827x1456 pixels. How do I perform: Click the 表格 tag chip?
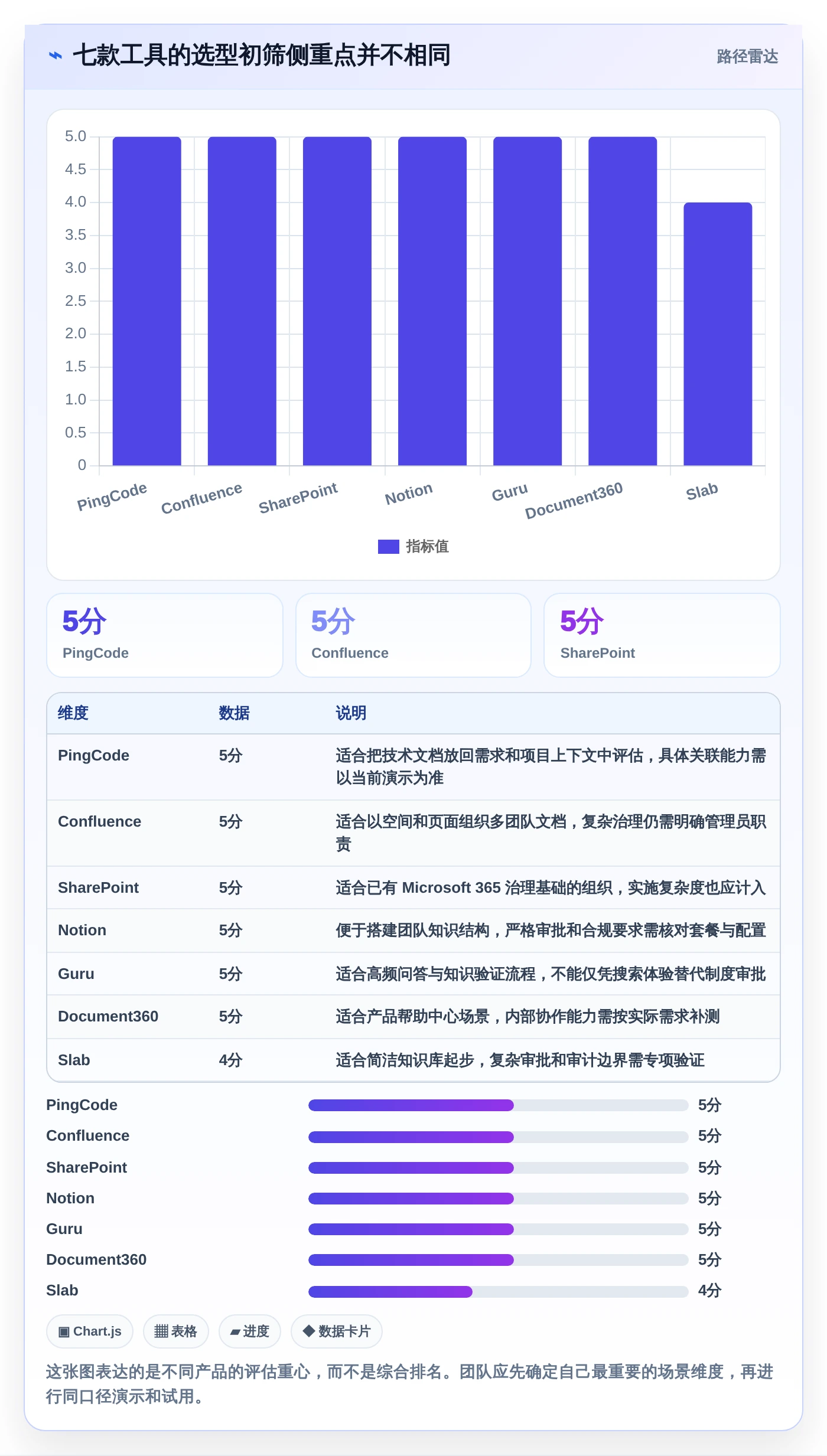click(x=175, y=1331)
